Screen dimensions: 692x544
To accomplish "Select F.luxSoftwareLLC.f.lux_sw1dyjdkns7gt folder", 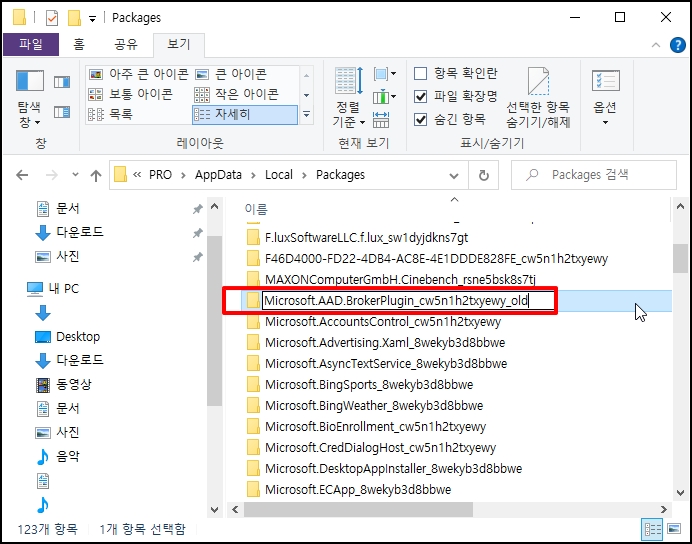I will pos(357,238).
